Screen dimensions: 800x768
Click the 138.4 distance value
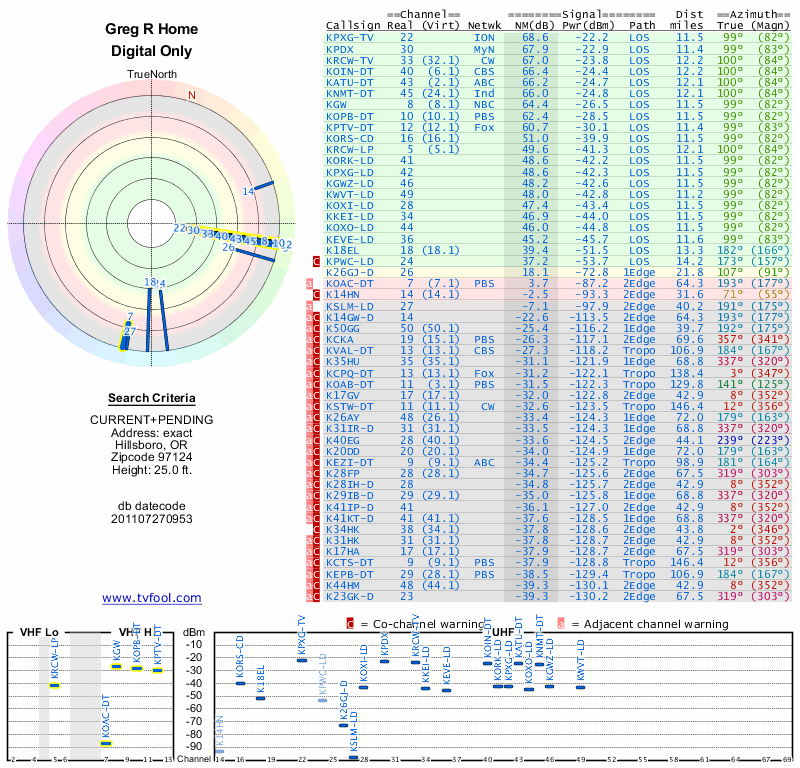tap(687, 374)
